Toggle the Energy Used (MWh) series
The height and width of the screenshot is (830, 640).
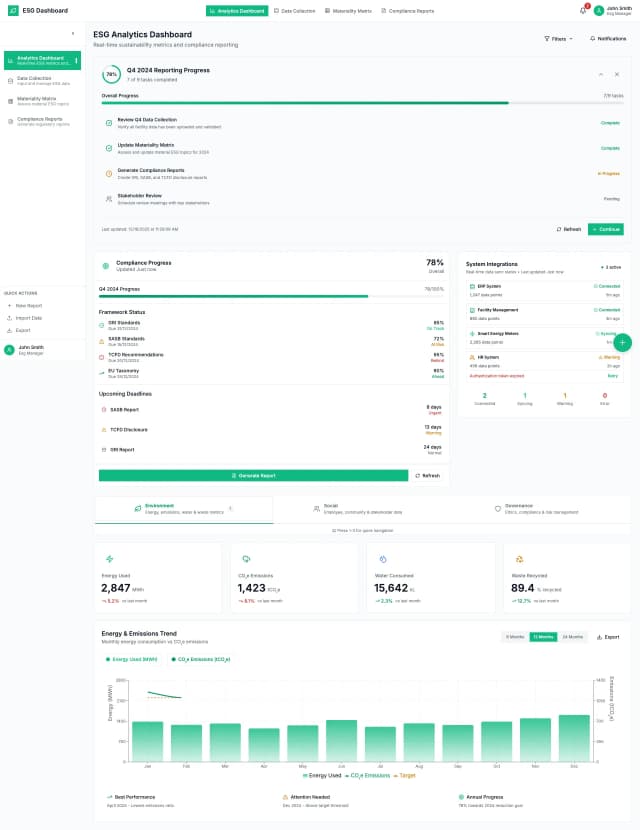[x=130, y=659]
